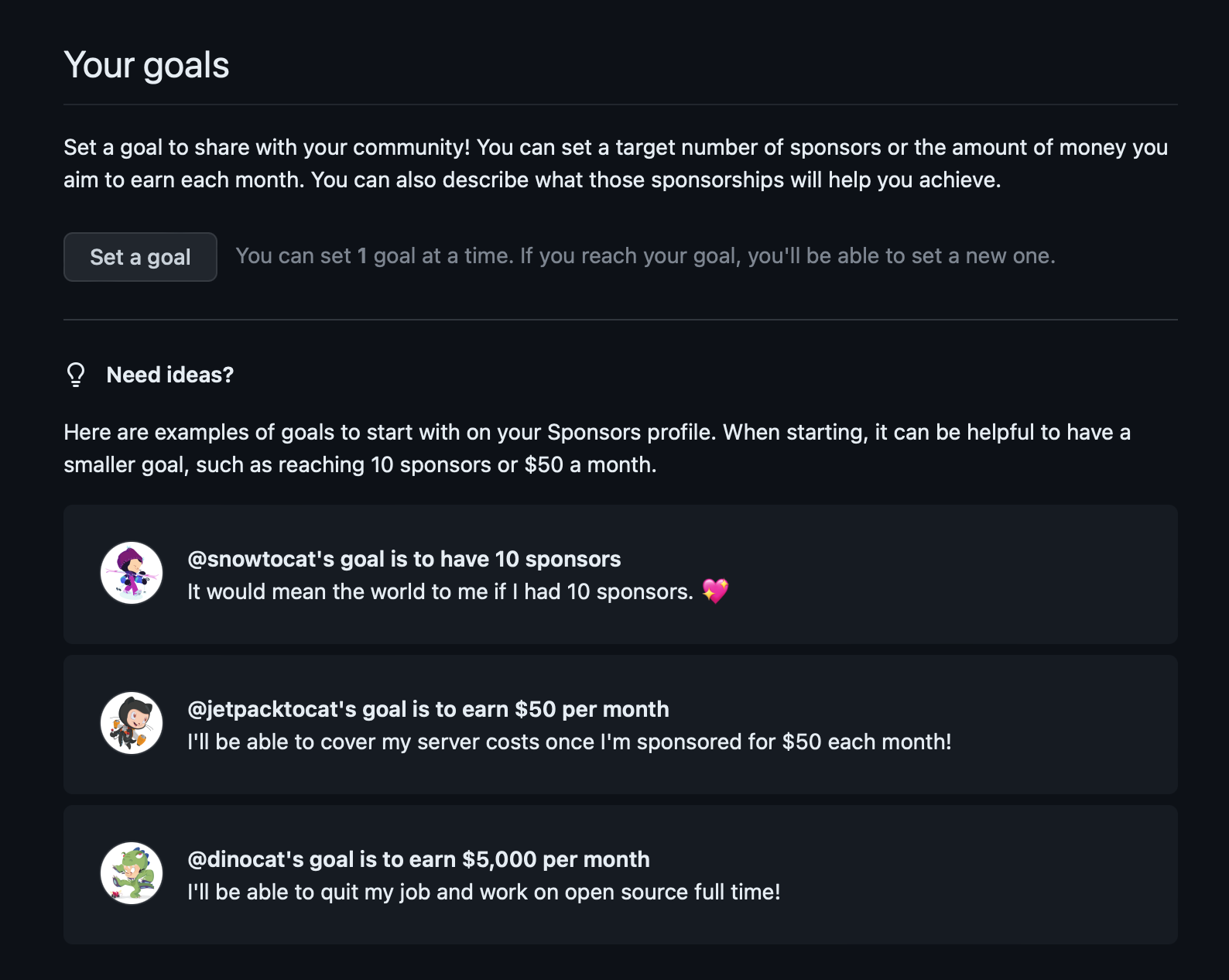Click the Set a goal button
This screenshot has width=1229, height=980.
tap(140, 257)
